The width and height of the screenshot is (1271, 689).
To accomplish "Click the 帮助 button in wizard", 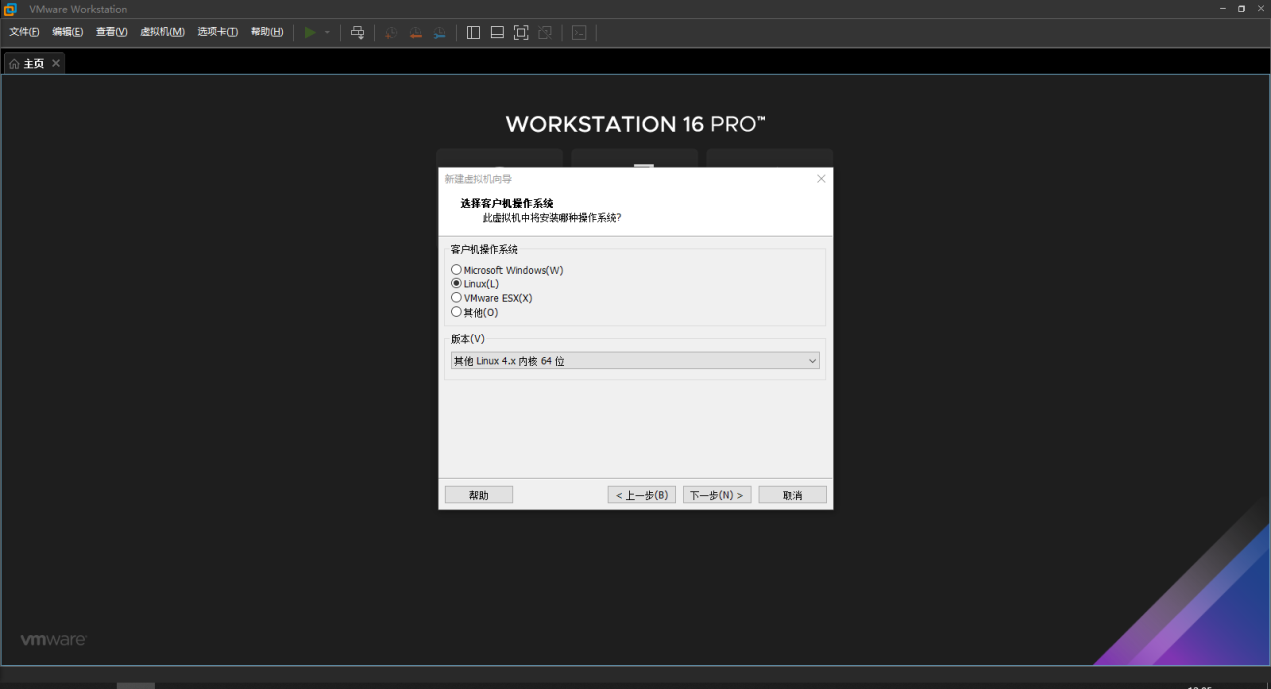I will tap(479, 495).
